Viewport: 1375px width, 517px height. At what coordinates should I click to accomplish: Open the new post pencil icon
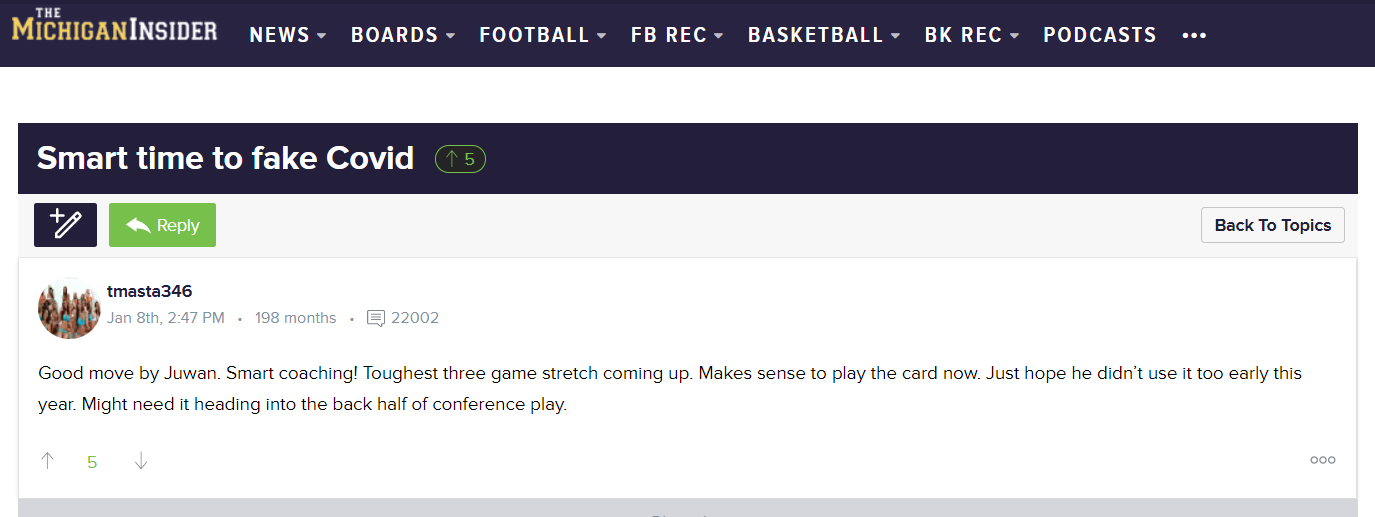[65, 225]
